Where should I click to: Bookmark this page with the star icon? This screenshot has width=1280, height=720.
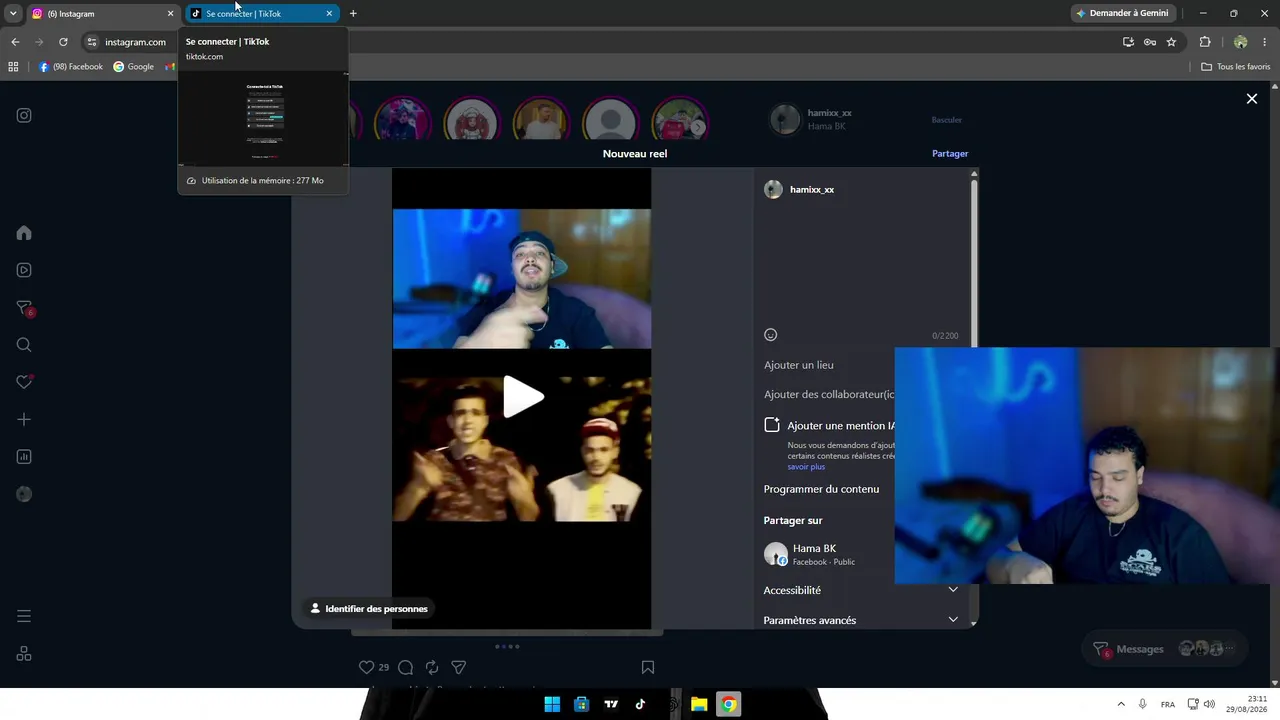[1171, 42]
